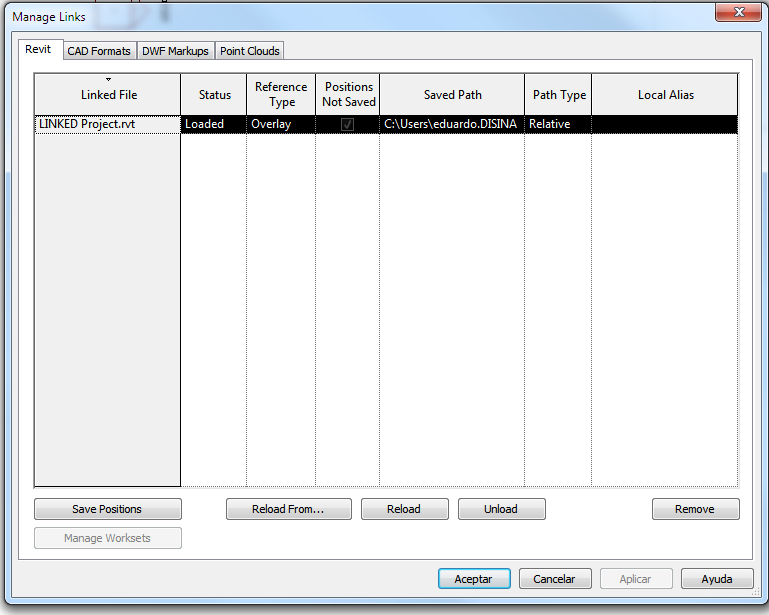Open the DWF Markups tab
This screenshot has width=769, height=615.
[x=175, y=51]
